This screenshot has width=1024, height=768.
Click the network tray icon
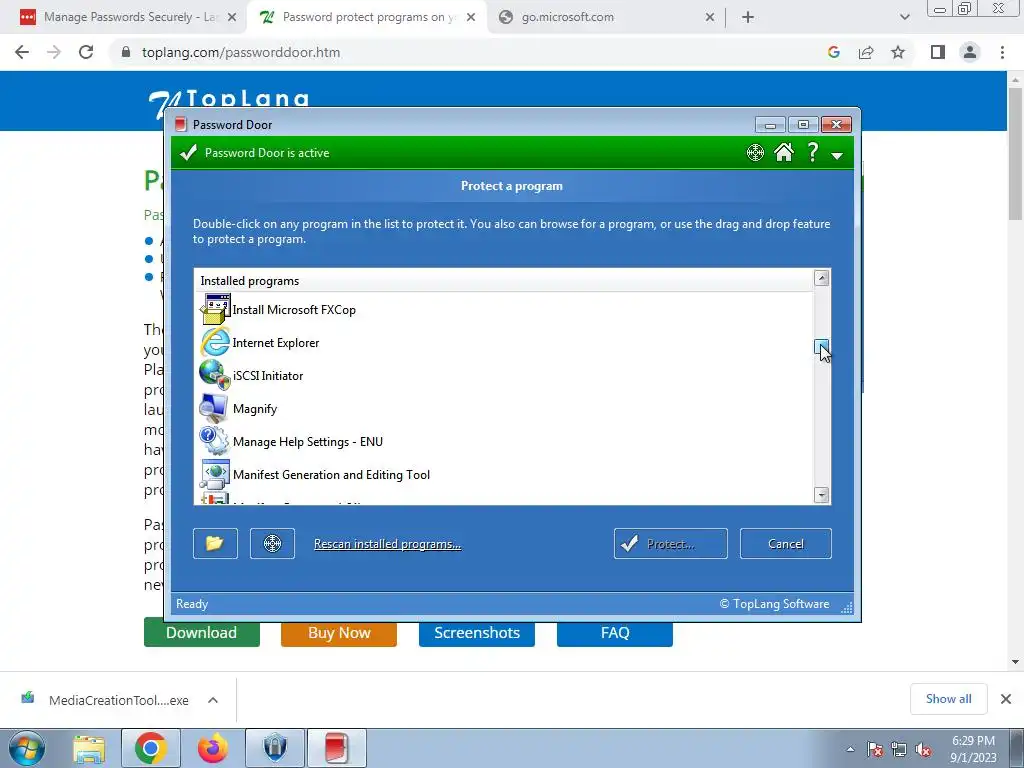(x=899, y=750)
